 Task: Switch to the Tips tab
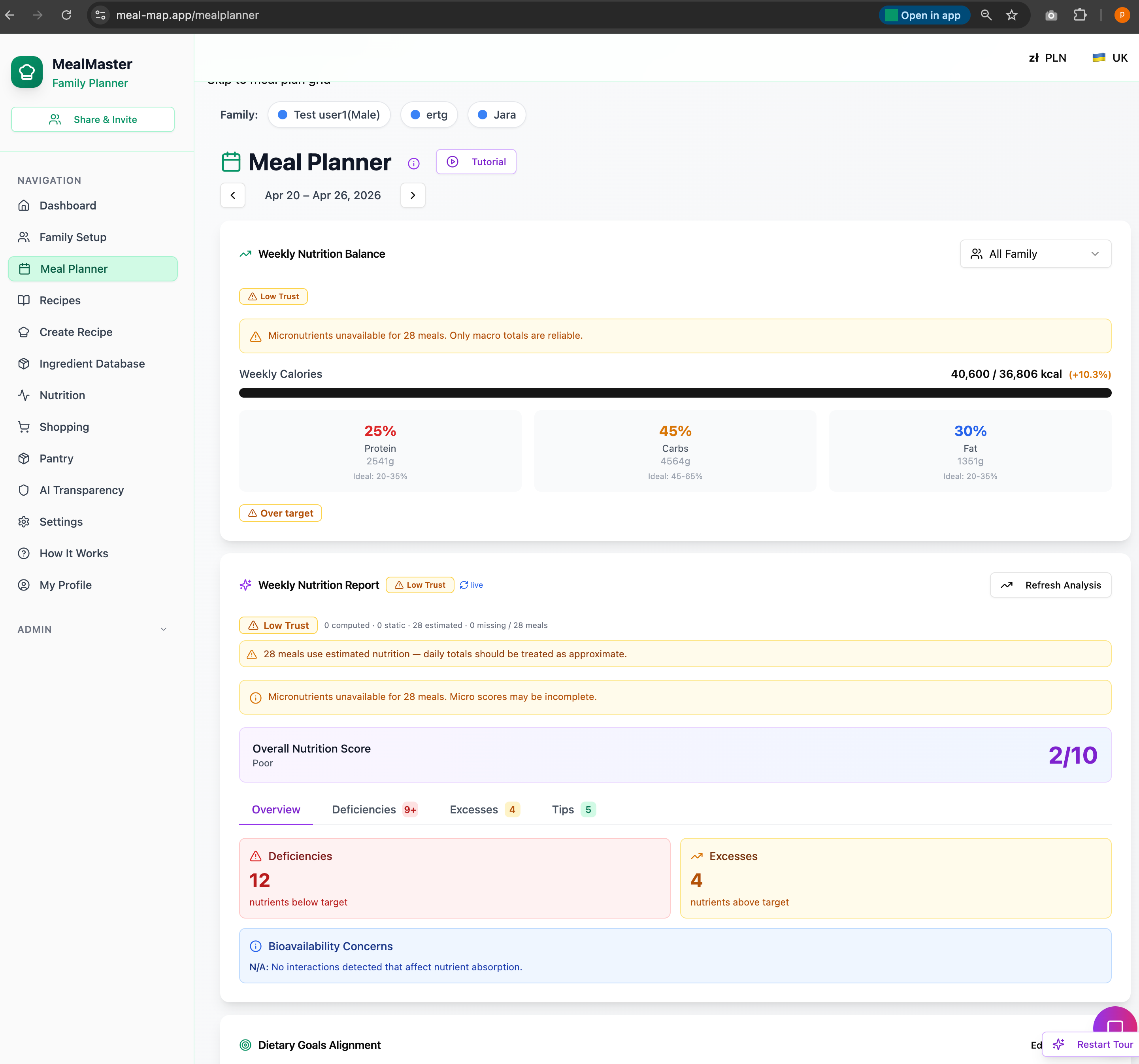click(573, 809)
